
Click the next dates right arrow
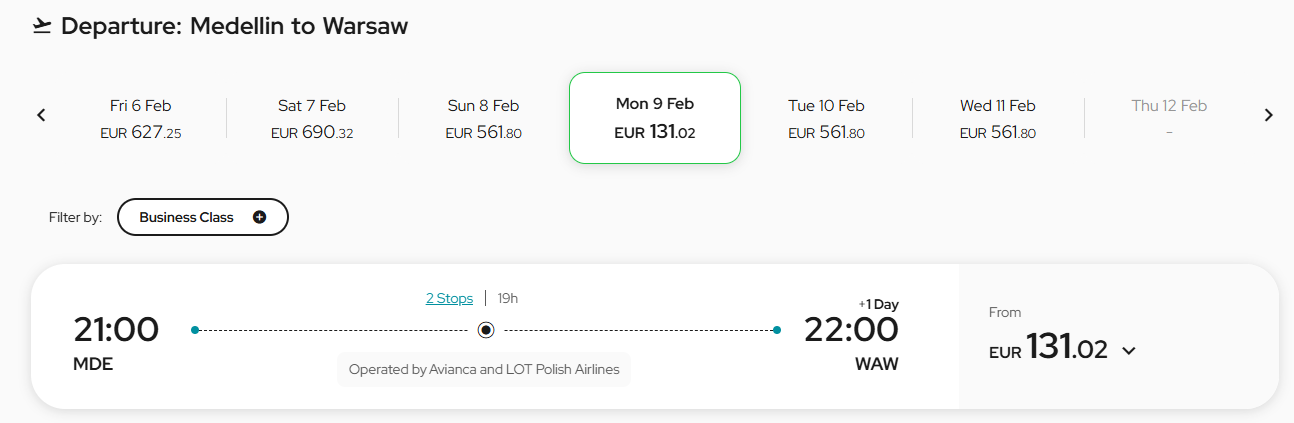pos(1269,115)
